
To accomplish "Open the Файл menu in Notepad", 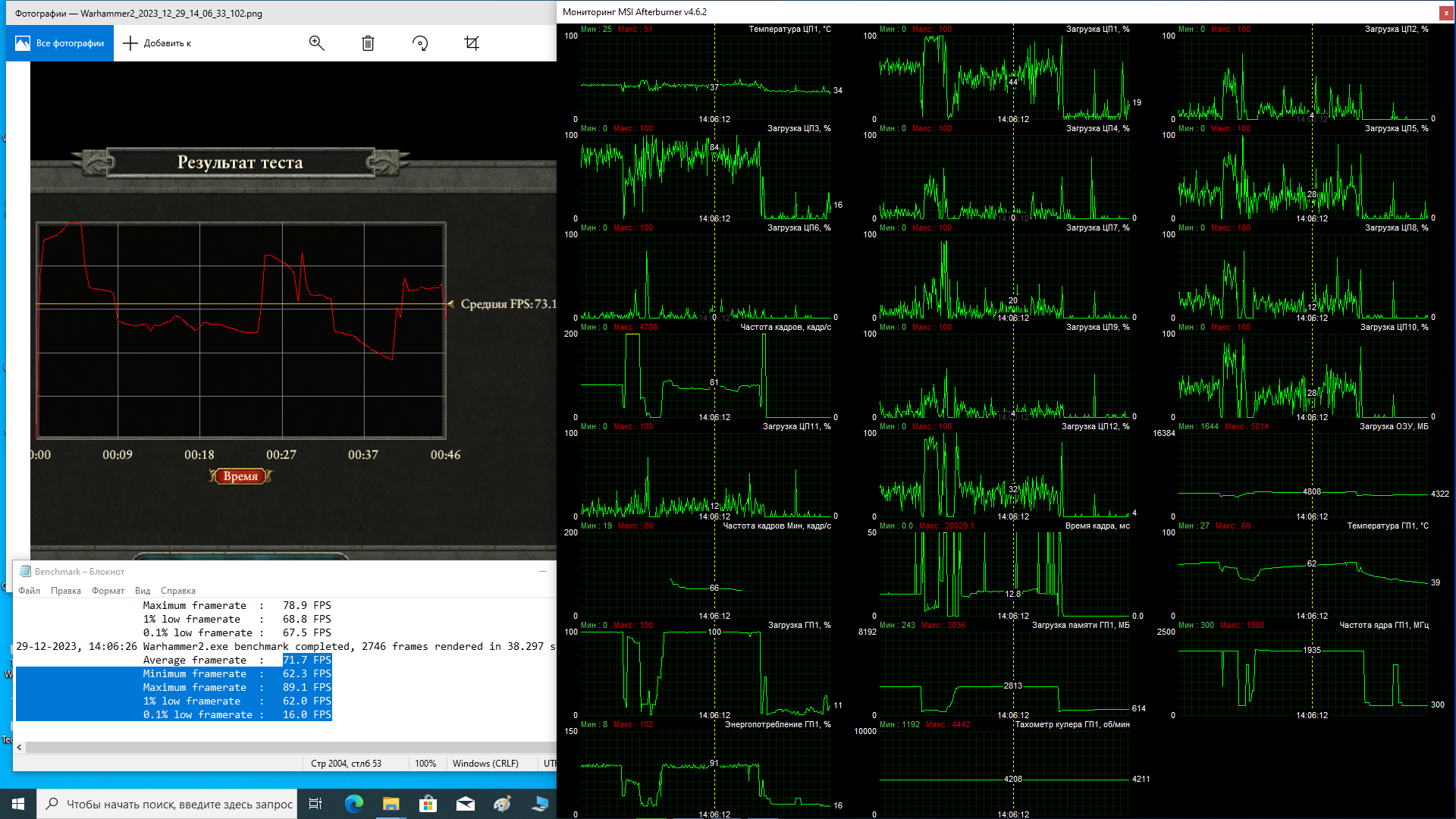I will [30, 591].
